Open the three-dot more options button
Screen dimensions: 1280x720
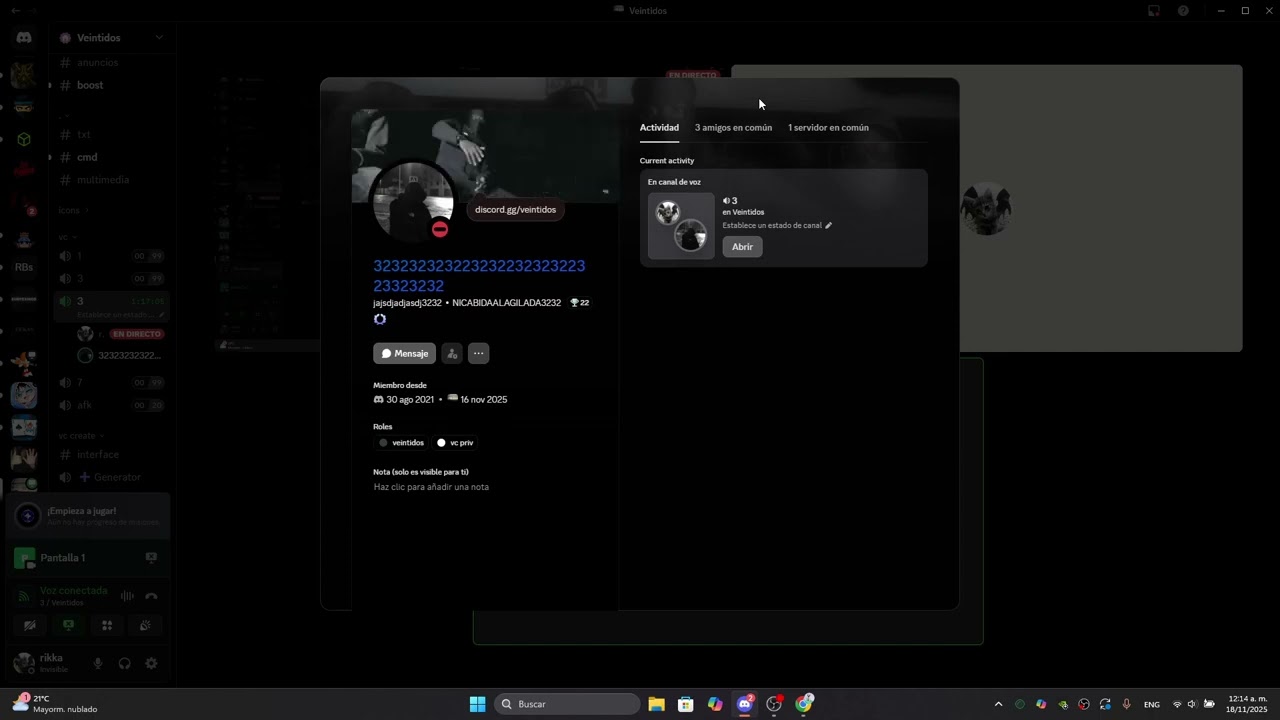[478, 353]
